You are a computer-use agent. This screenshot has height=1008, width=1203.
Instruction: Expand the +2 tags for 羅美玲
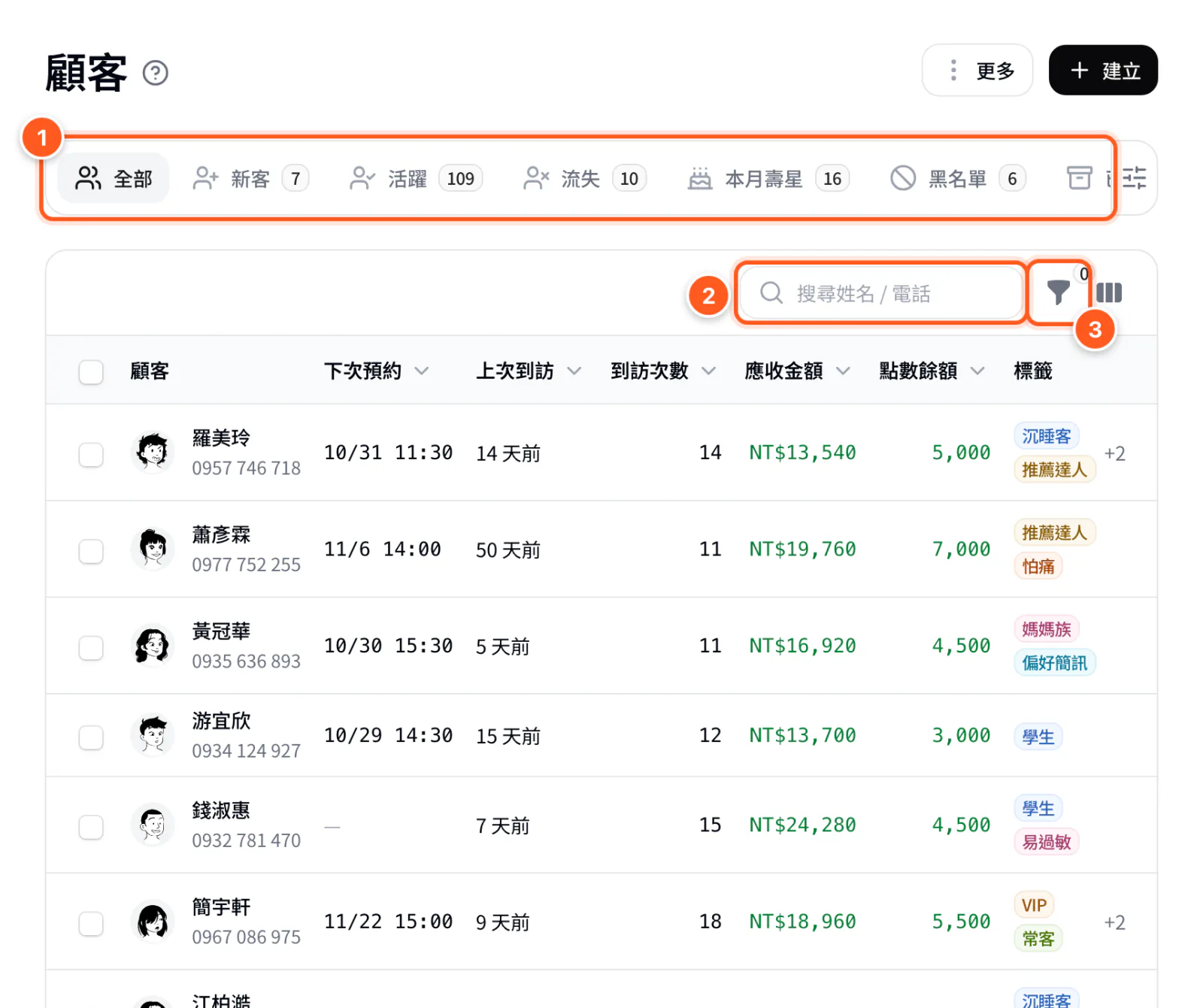pyautogui.click(x=1114, y=453)
